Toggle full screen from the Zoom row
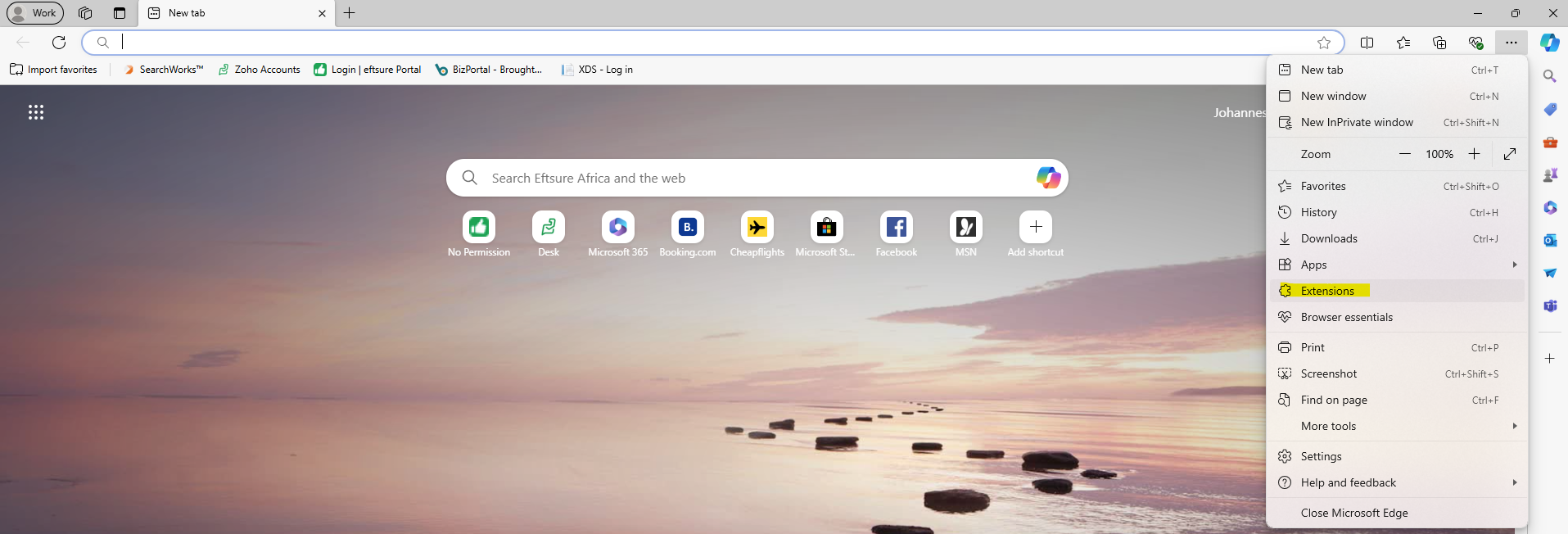 (1510, 154)
